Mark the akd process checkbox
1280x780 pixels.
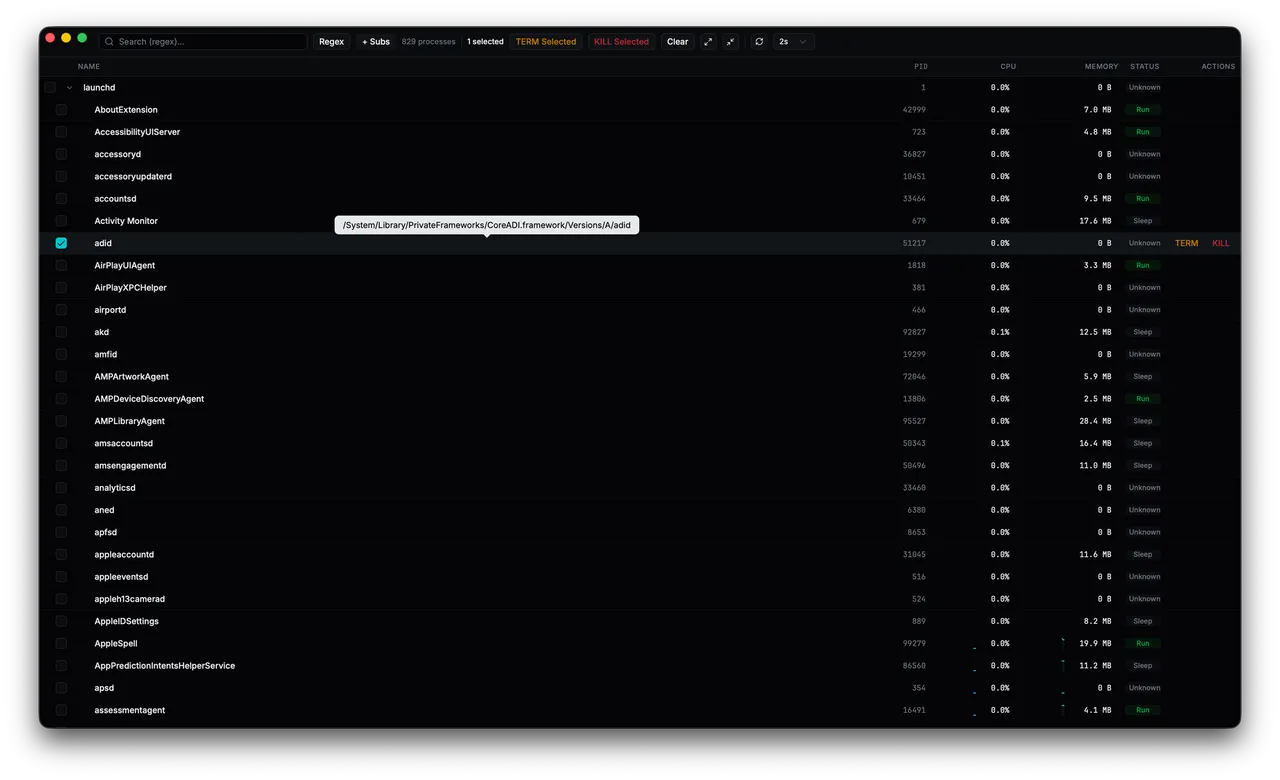(x=61, y=332)
